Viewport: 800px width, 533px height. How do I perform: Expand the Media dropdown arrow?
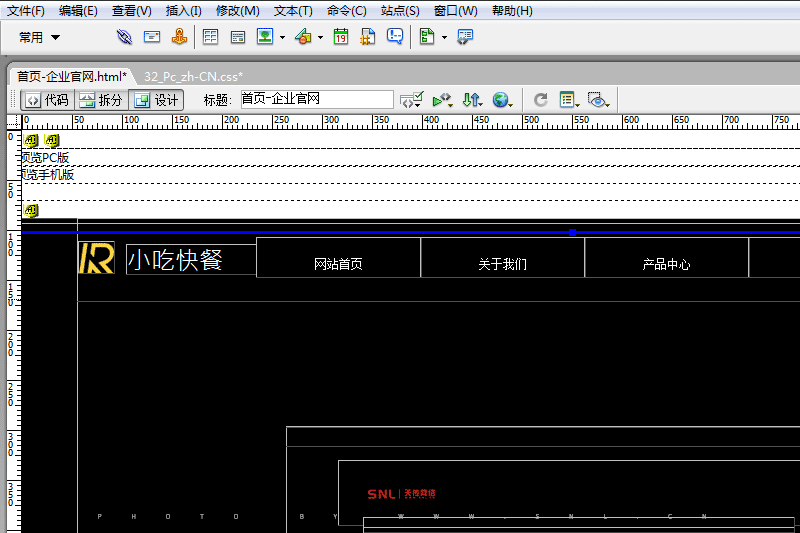320,37
